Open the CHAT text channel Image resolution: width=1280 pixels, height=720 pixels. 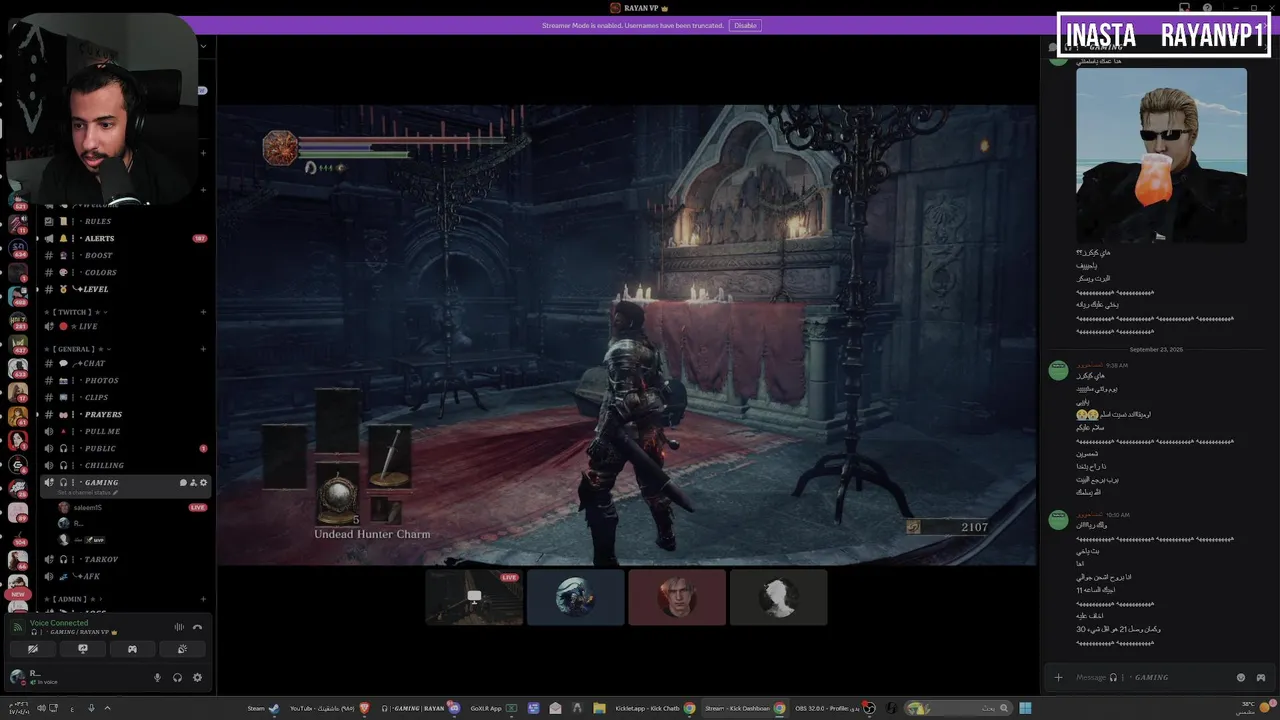click(125, 363)
